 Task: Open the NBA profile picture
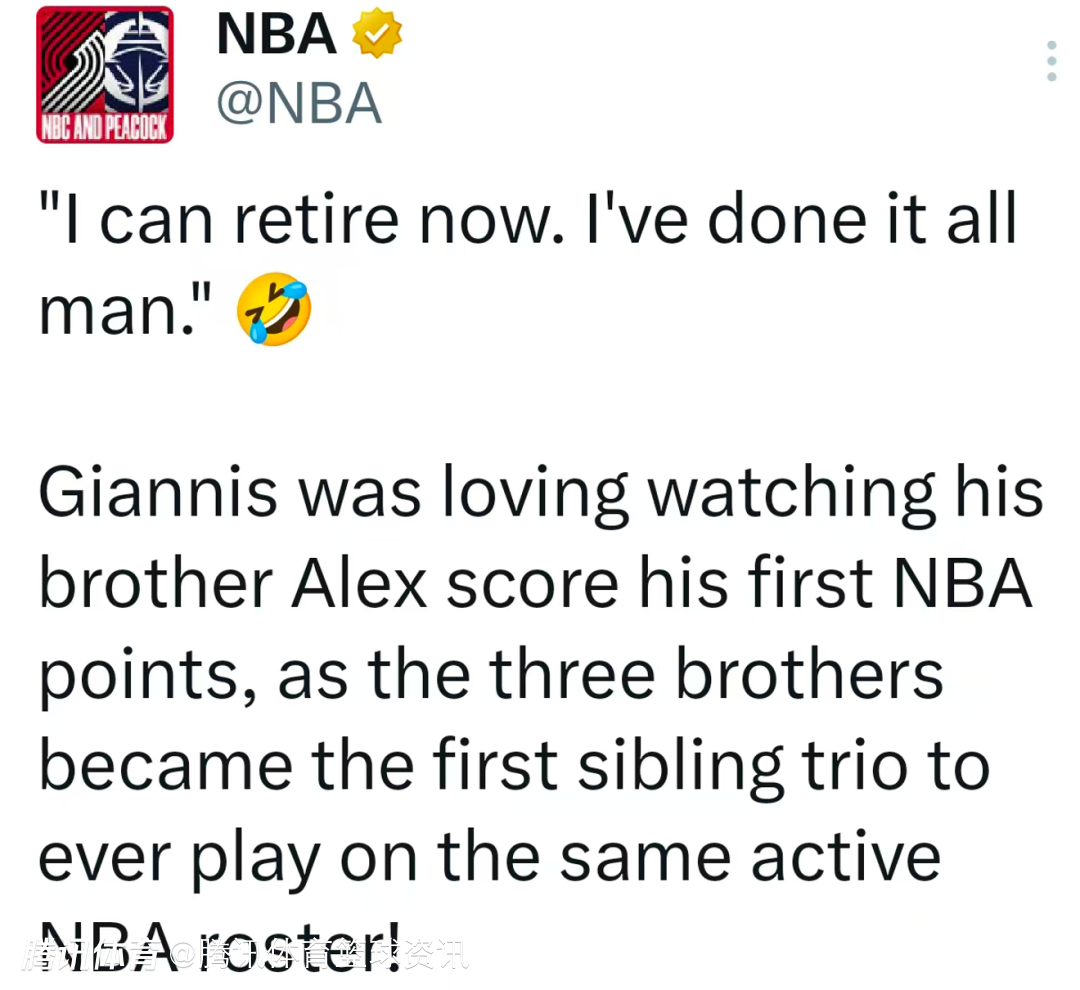(x=105, y=74)
